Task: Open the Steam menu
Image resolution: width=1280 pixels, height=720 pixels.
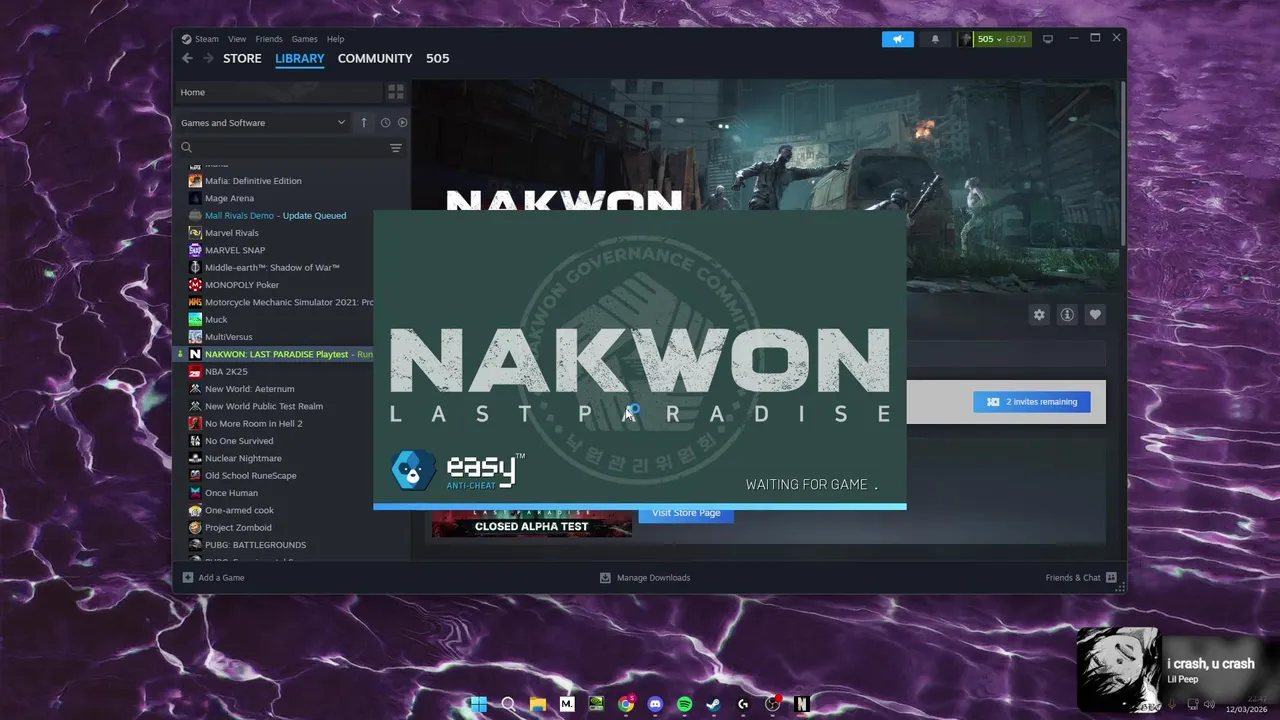Action: pos(207,39)
